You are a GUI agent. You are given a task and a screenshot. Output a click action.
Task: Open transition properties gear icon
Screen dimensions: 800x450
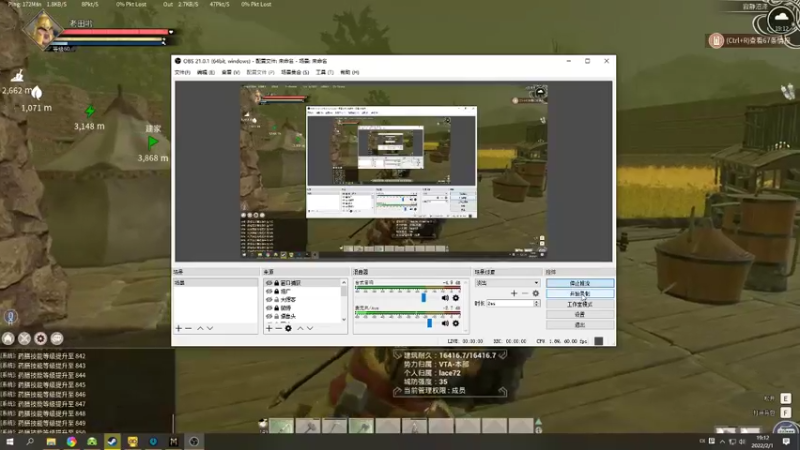click(535, 293)
